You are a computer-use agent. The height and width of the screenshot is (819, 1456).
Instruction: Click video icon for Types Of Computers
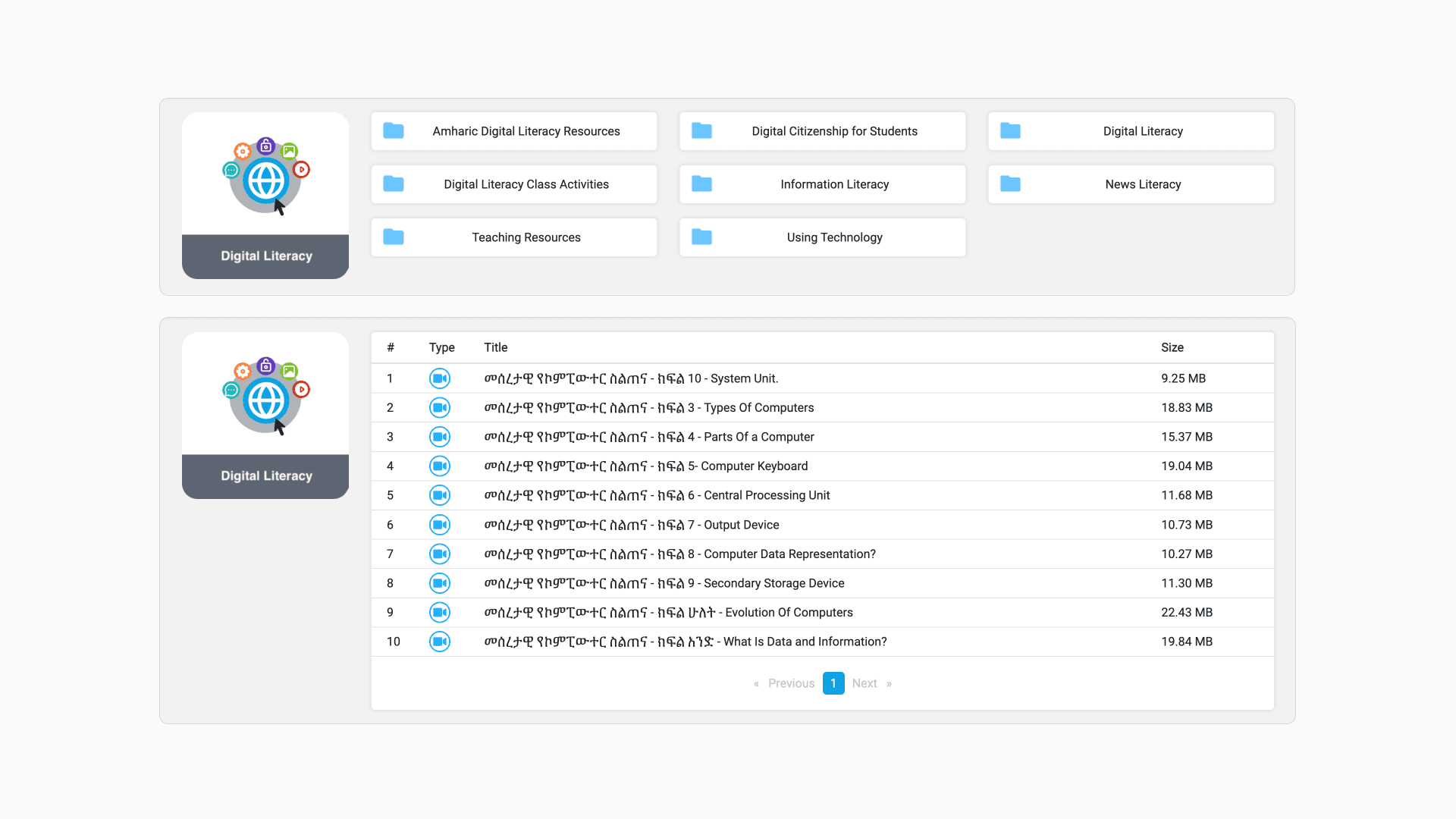[x=439, y=408]
